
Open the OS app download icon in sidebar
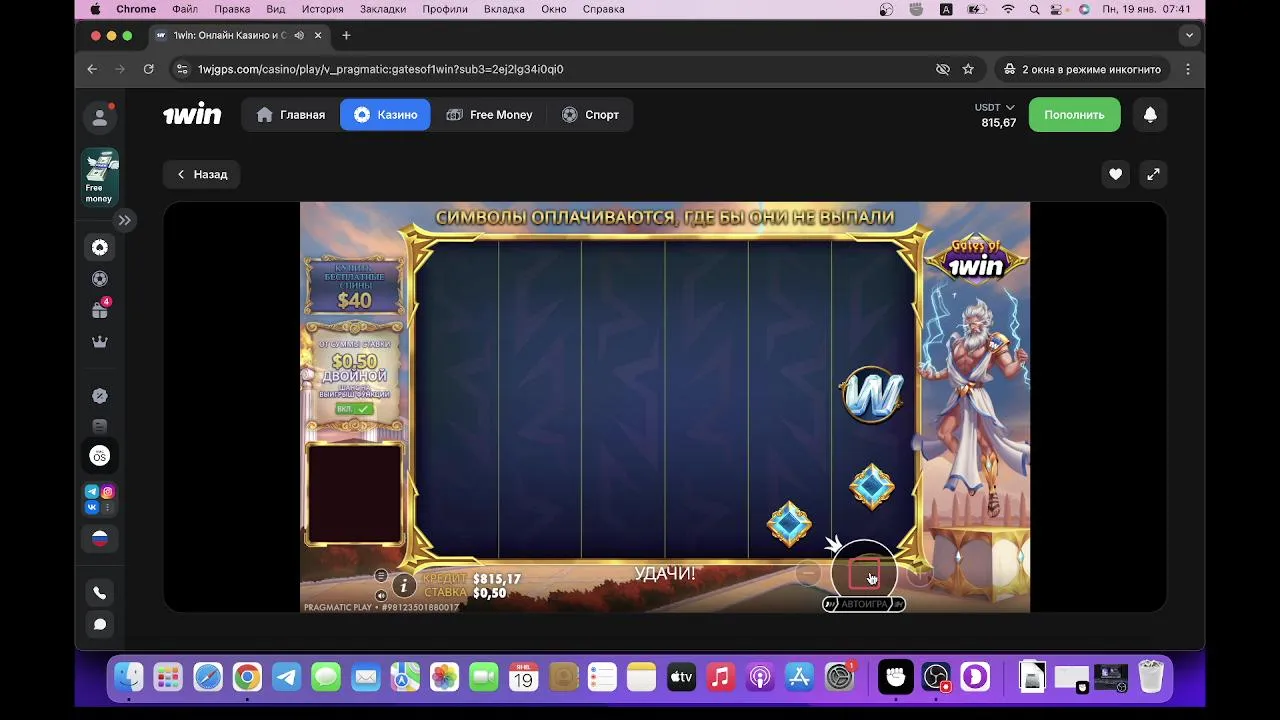click(100, 456)
